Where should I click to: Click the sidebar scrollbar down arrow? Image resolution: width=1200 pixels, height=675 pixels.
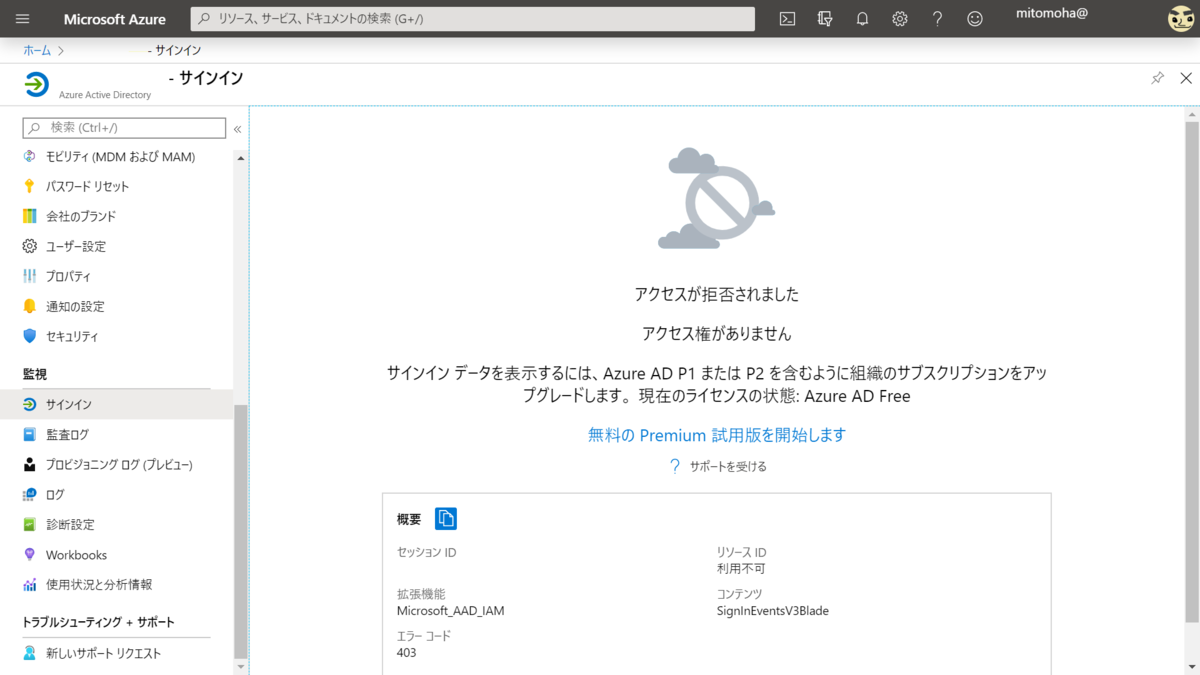pyautogui.click(x=240, y=666)
